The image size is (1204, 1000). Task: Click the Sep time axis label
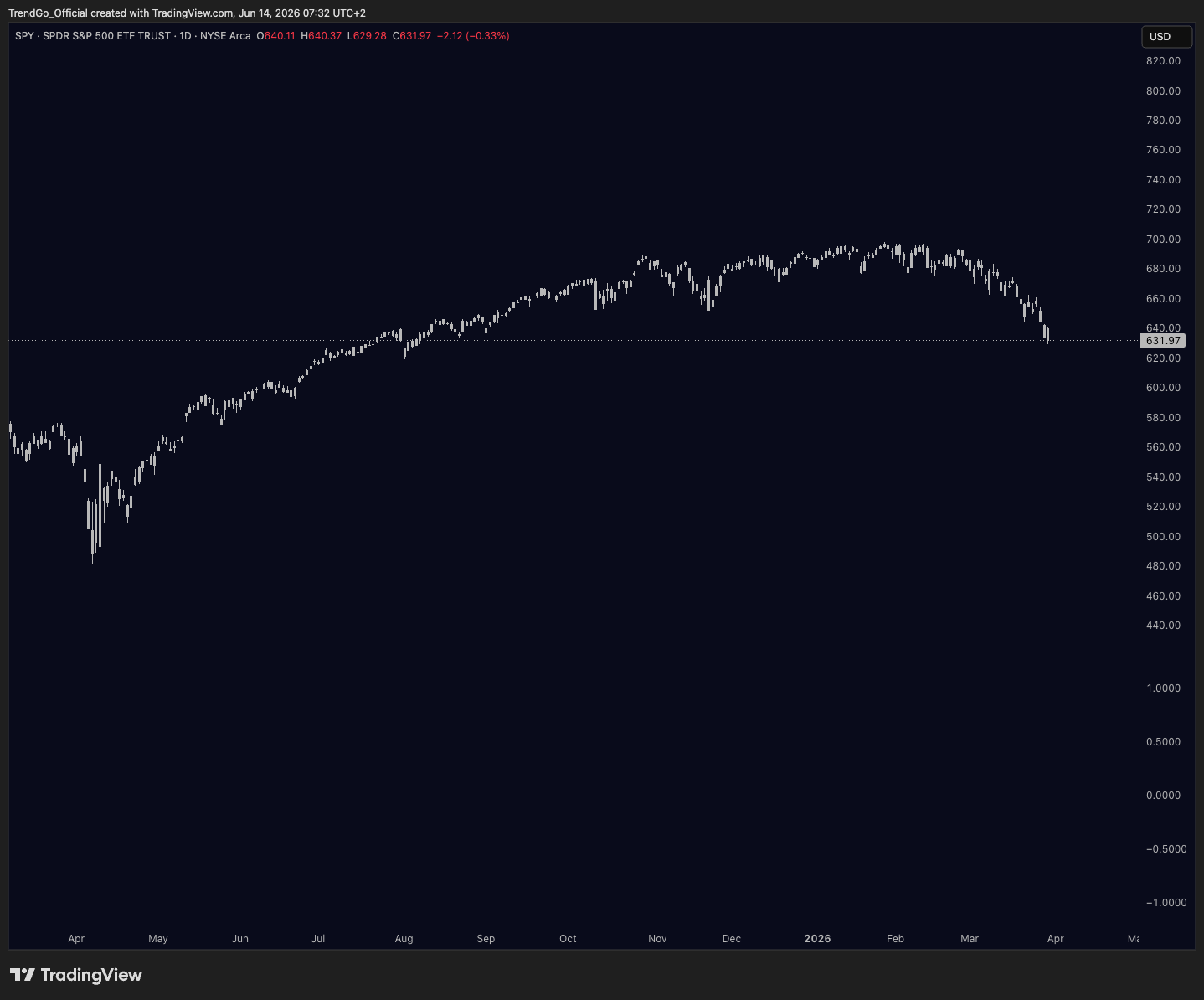coord(486,939)
